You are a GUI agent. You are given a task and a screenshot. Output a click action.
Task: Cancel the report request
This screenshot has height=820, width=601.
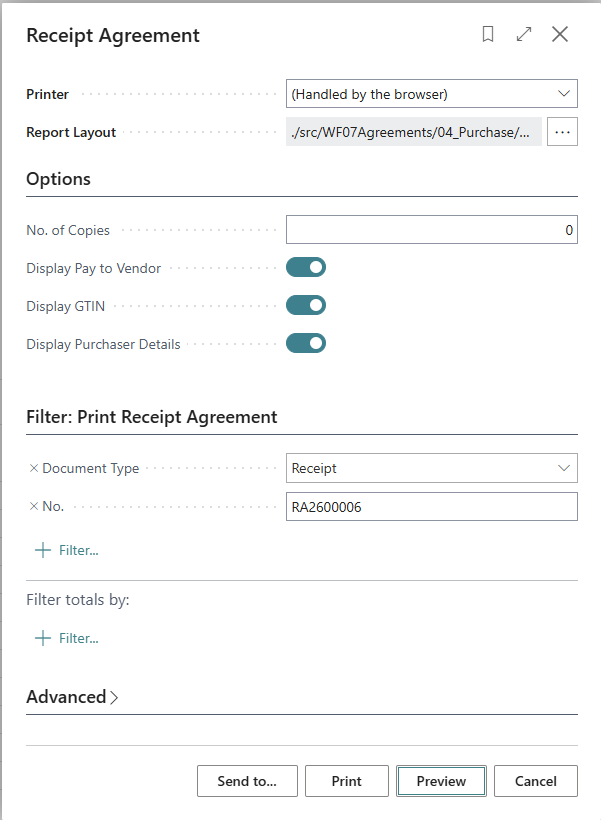[x=535, y=781]
